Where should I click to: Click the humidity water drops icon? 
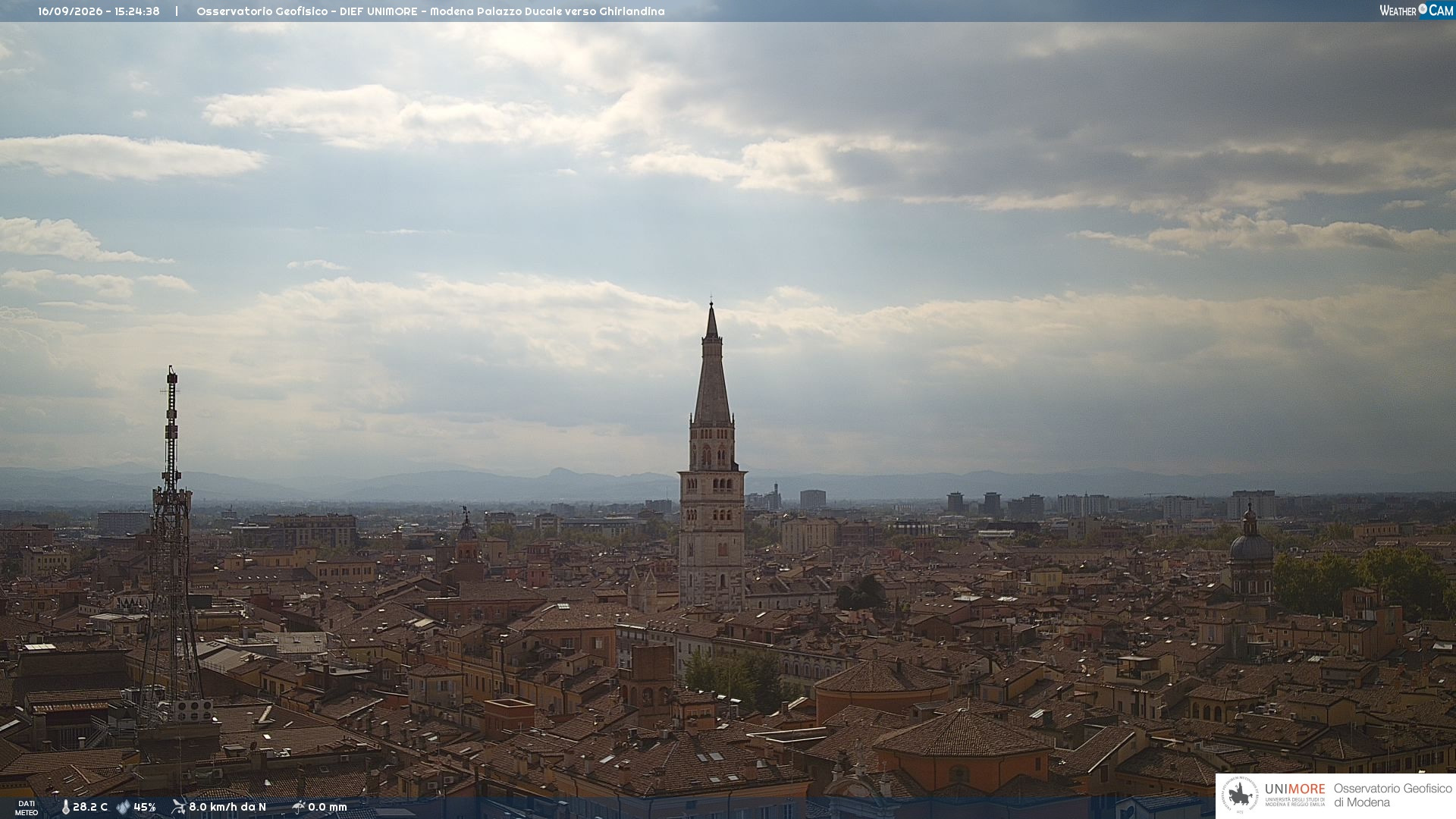tap(124, 807)
